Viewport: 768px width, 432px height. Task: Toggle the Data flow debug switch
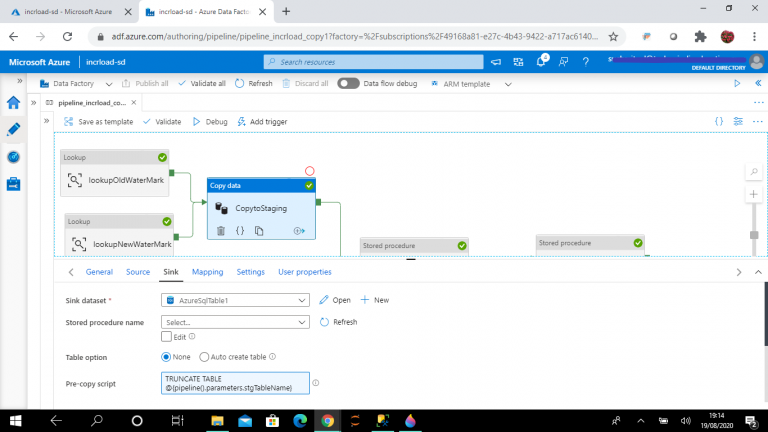tap(348, 83)
